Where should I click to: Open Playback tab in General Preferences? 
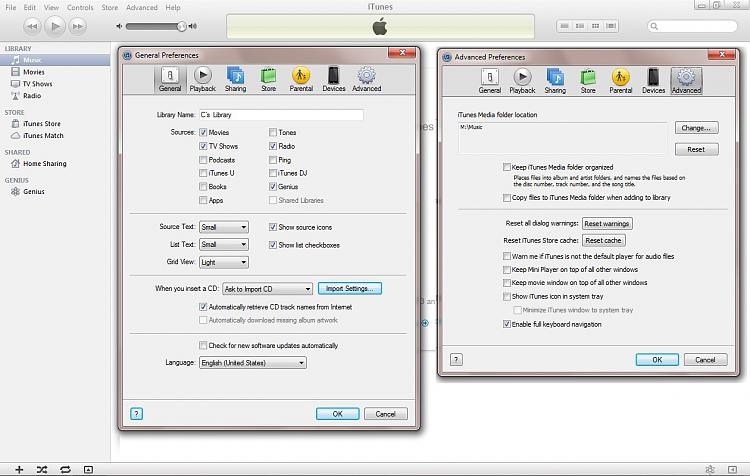point(202,79)
